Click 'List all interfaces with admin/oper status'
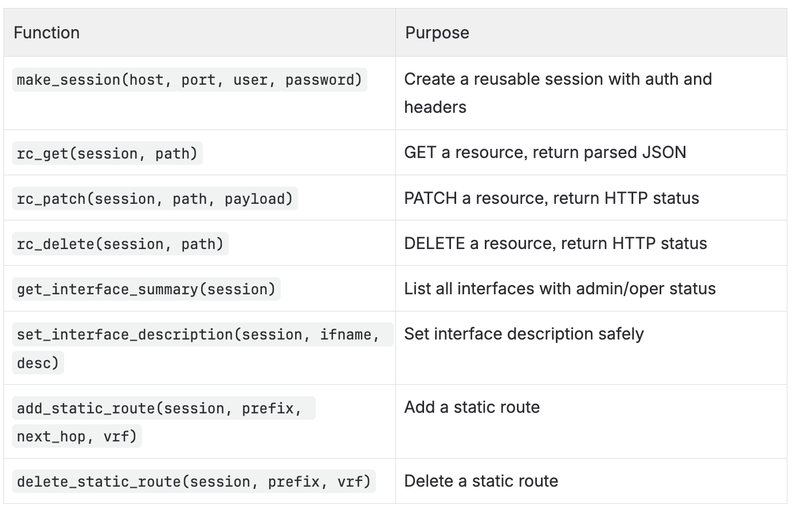 [x=560, y=289]
